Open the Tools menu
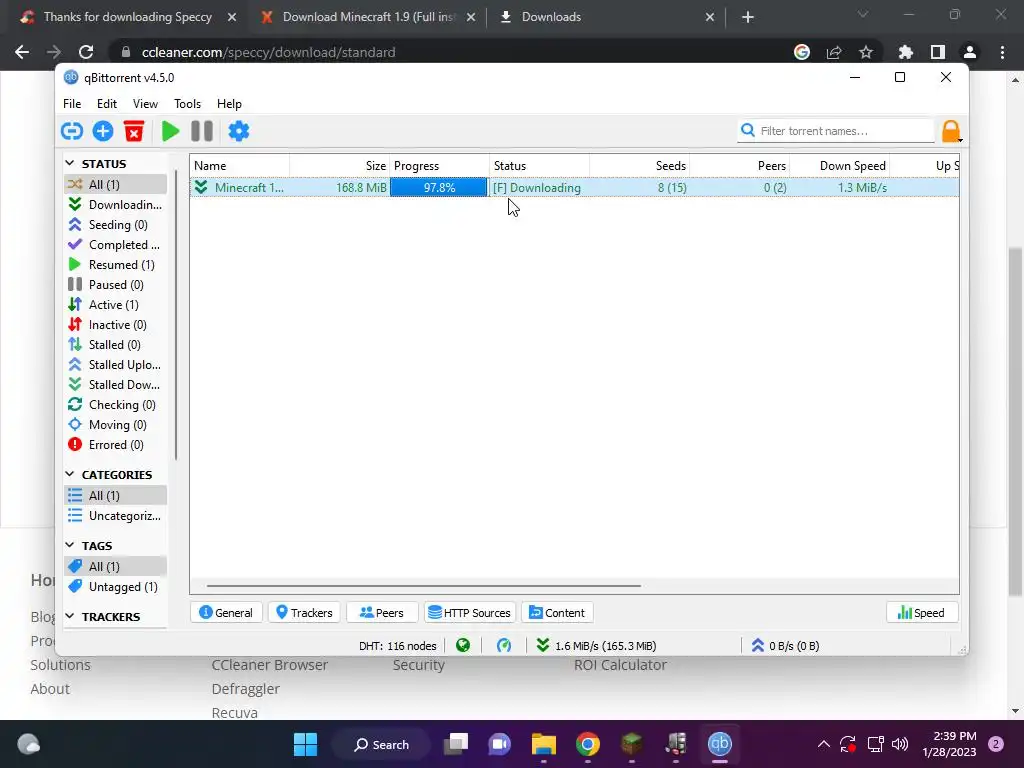Viewport: 1024px width, 768px height. (x=187, y=104)
